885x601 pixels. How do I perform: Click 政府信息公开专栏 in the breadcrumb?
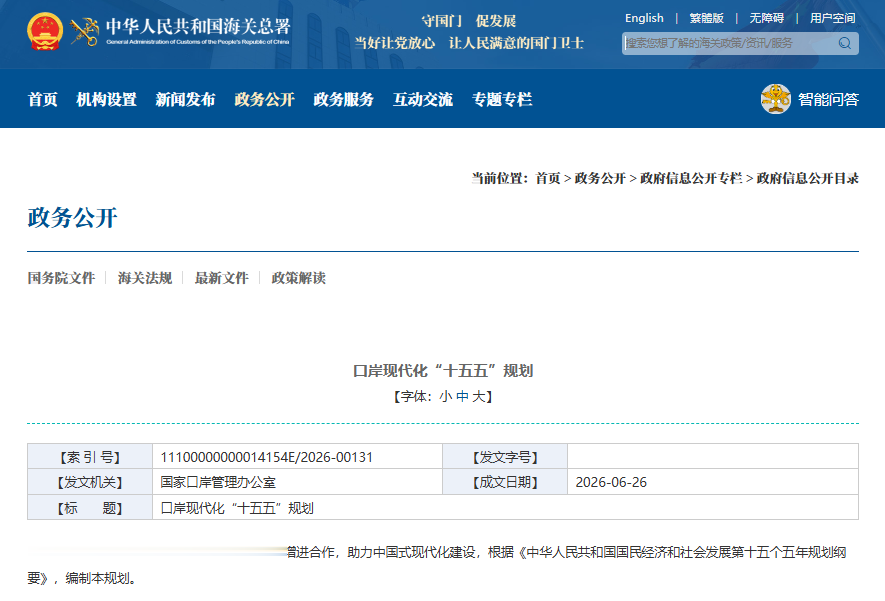(691, 178)
